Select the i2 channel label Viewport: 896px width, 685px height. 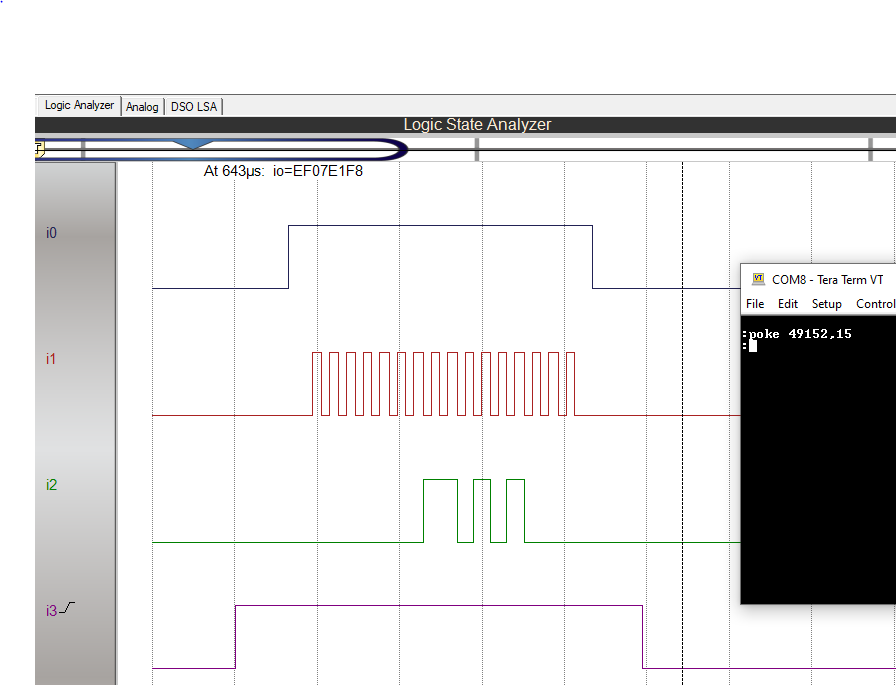pyautogui.click(x=52, y=485)
